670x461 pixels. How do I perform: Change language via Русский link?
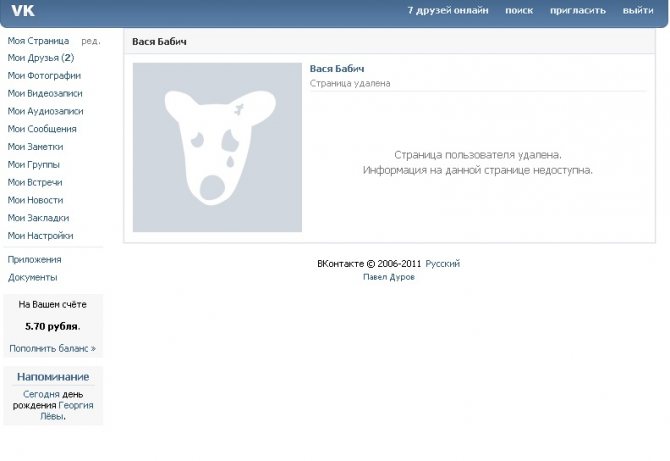(x=443, y=264)
